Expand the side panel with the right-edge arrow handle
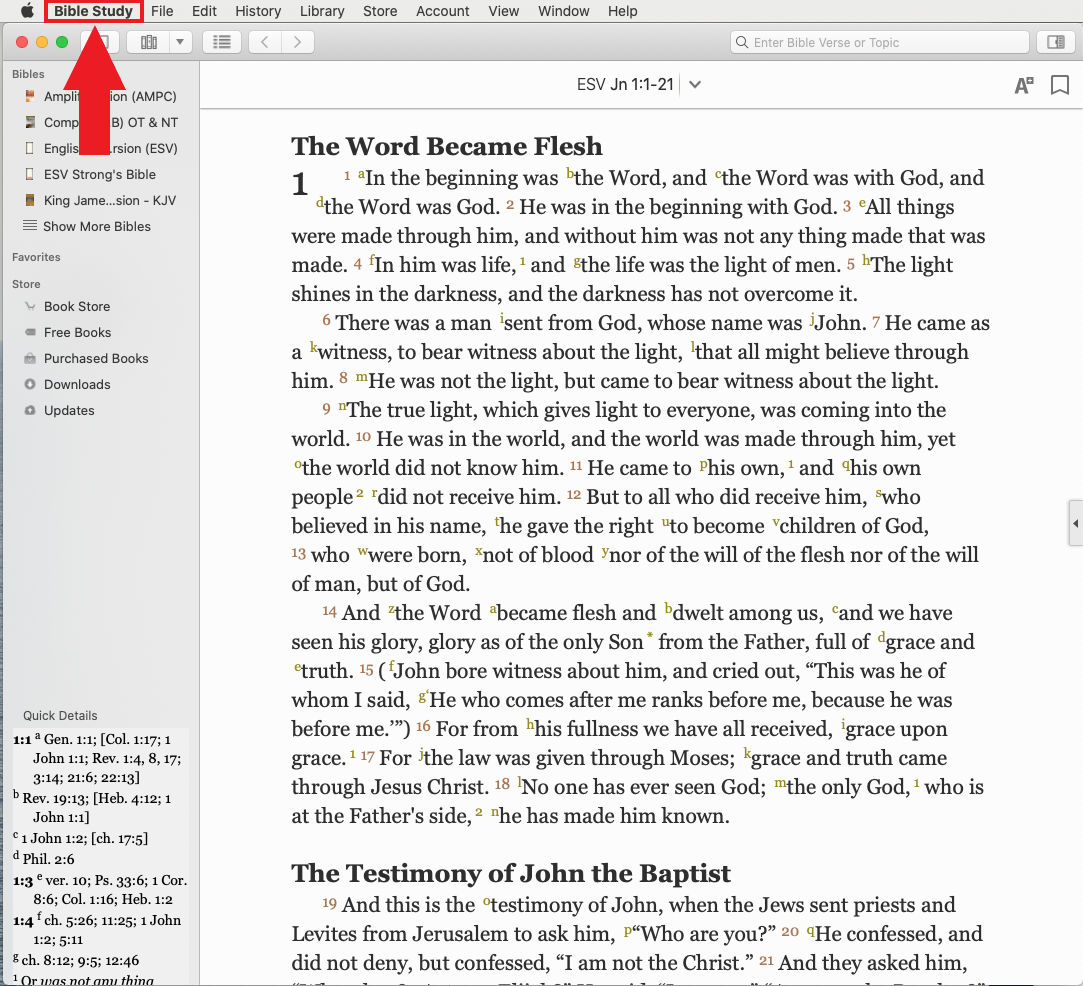The width and height of the screenshot is (1083, 986). click(x=1075, y=523)
